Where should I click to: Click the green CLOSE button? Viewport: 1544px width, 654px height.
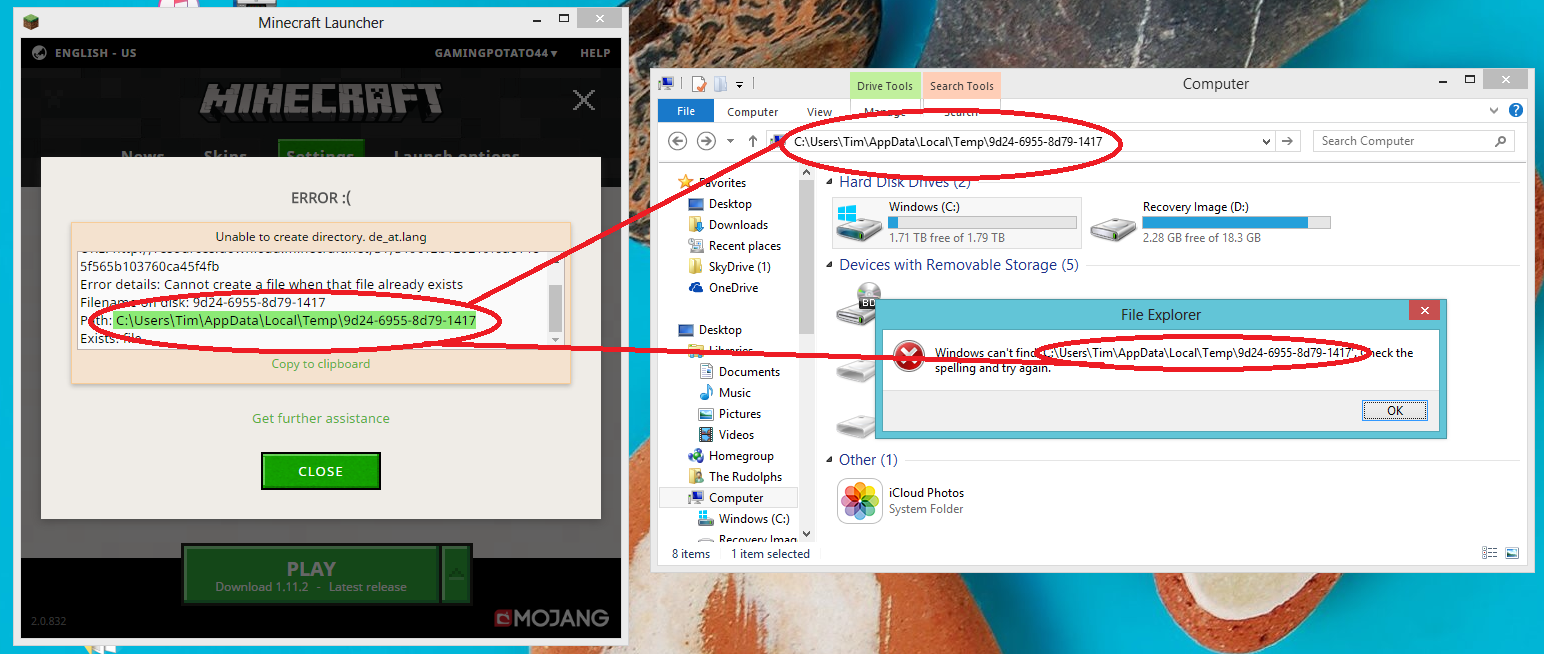[321, 471]
